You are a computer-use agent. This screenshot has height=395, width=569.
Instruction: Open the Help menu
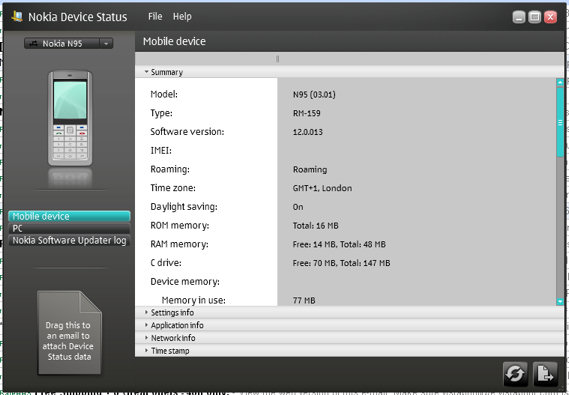pyautogui.click(x=182, y=16)
